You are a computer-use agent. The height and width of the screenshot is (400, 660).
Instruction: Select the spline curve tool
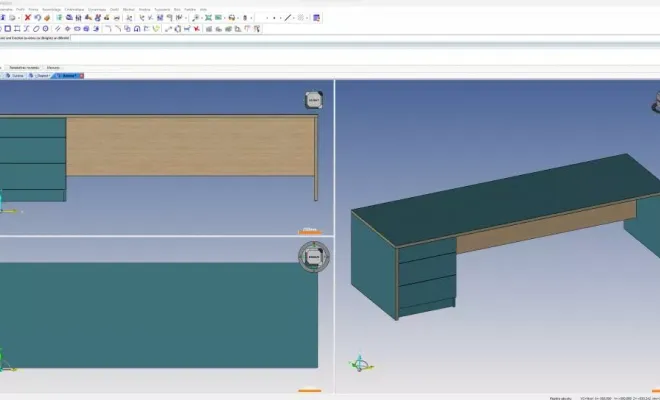(26, 29)
